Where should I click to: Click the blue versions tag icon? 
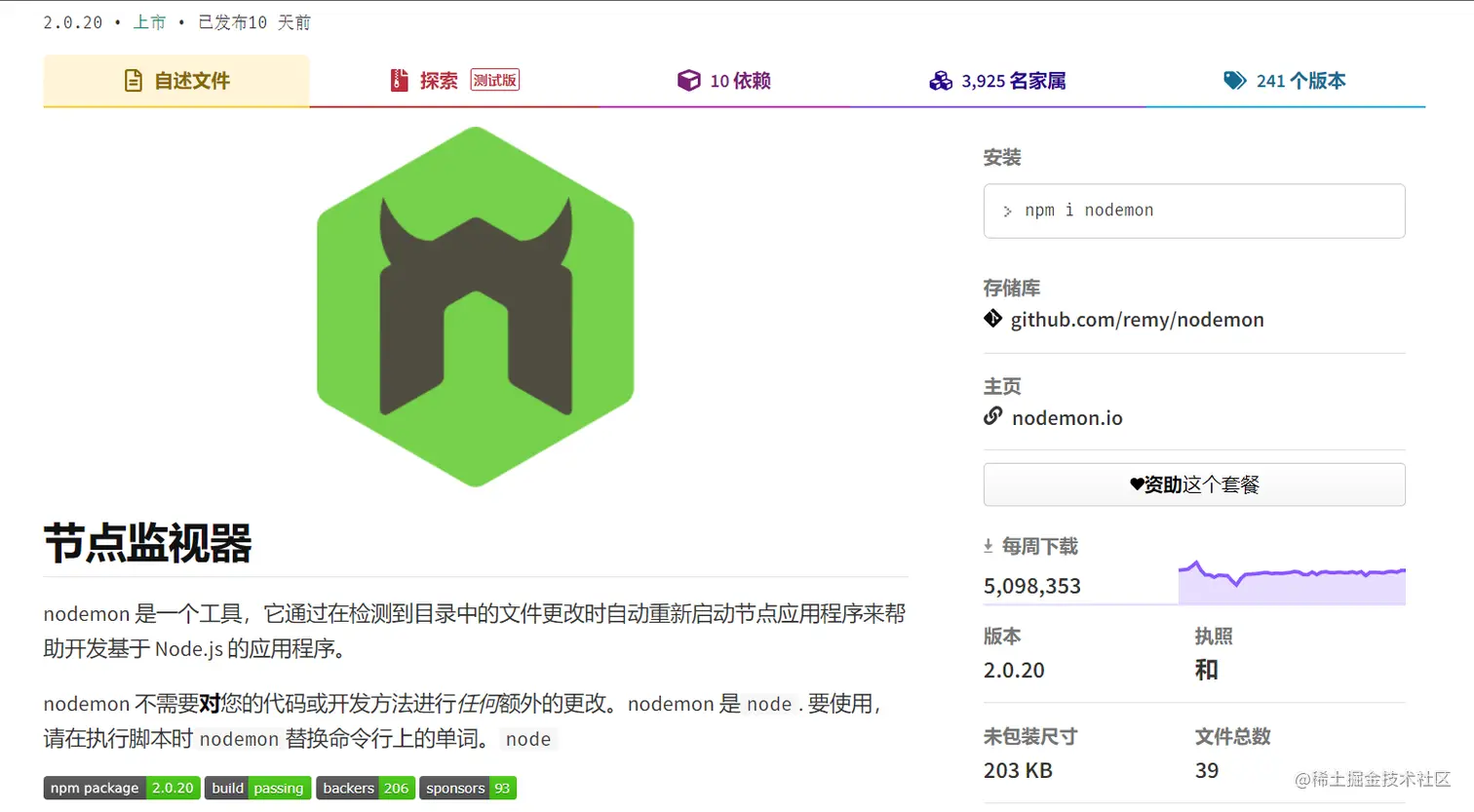(x=1235, y=81)
